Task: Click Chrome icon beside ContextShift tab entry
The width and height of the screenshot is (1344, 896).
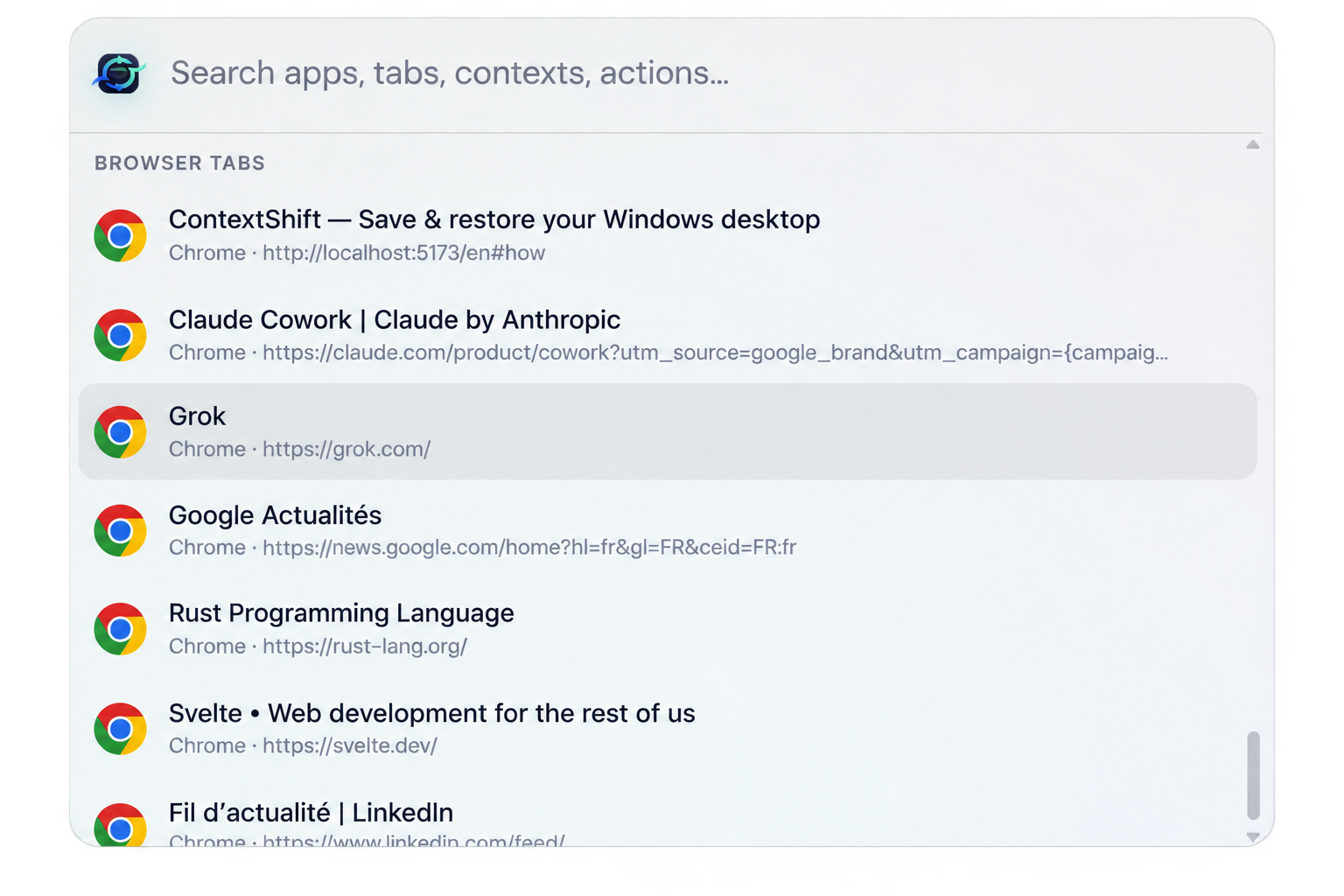Action: coord(120,235)
